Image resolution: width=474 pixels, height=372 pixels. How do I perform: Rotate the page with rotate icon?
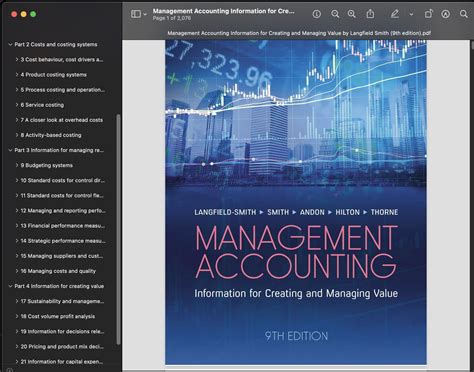point(429,14)
